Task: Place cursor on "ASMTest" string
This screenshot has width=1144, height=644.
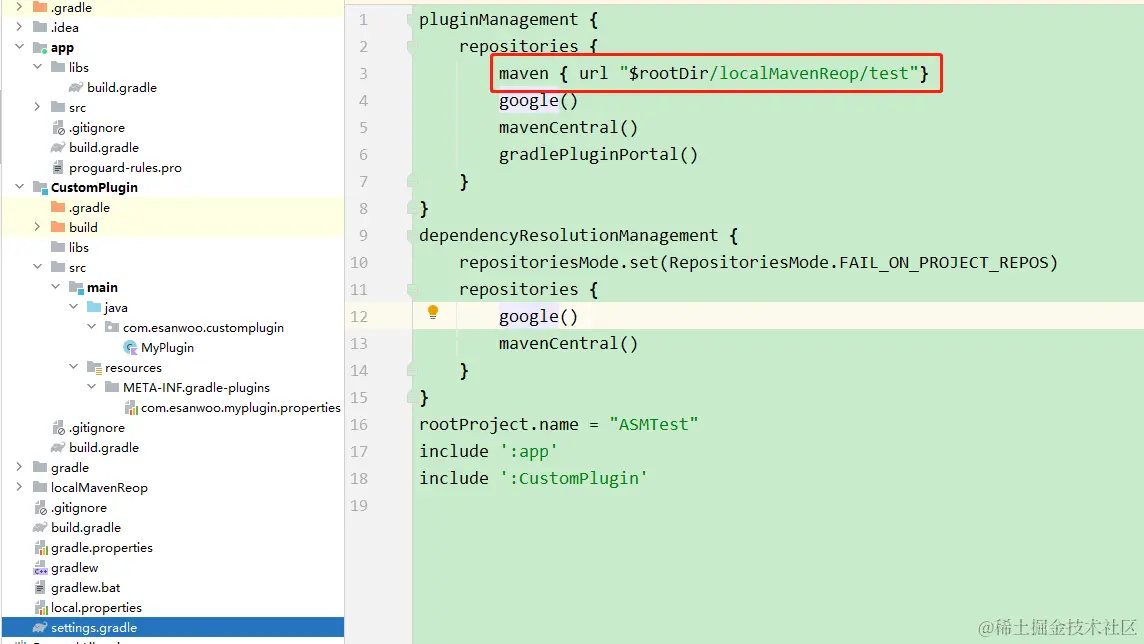Action: [x=654, y=424]
